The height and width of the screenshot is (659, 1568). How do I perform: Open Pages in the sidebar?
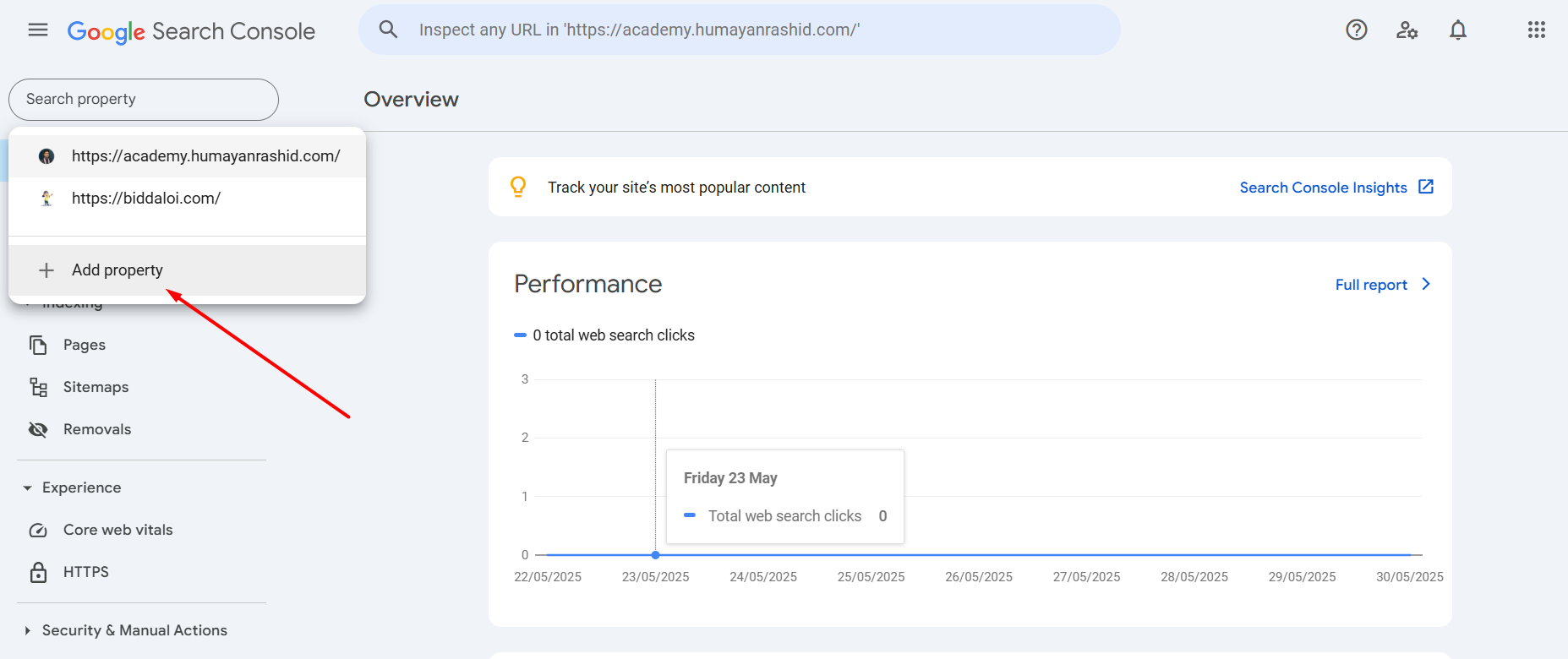84,345
